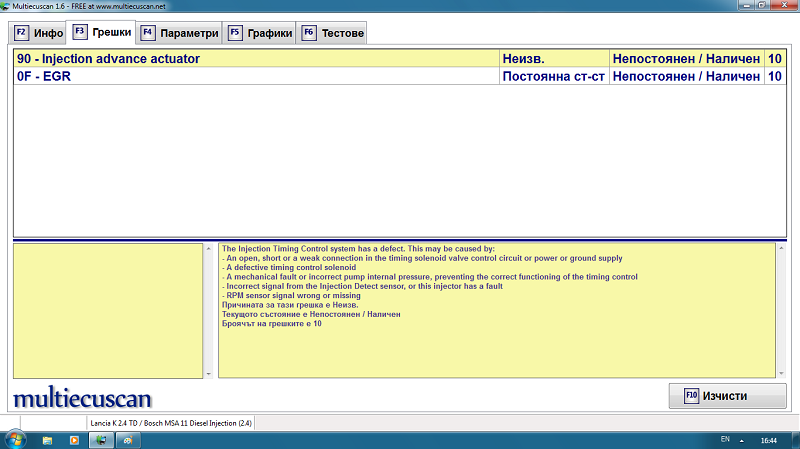
Task: Open the F5 Графики tab
Action: [262, 33]
